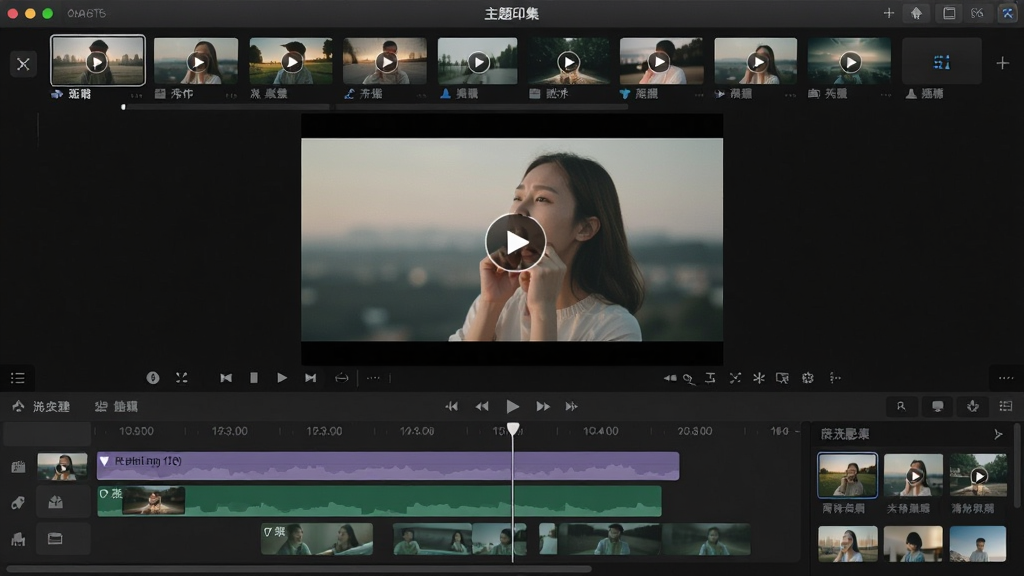Collapse the purple audio clip's disclosure triangle
1024x576 pixels.
104,461
